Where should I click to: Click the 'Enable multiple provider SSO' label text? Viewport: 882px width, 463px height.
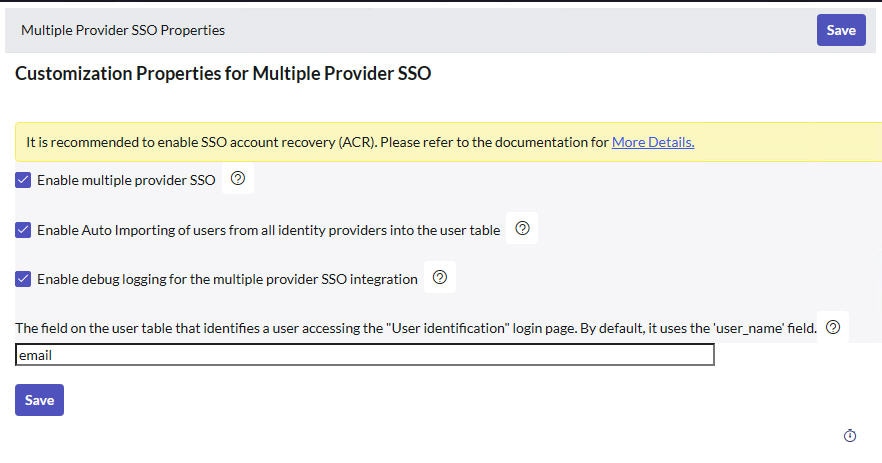coord(126,180)
